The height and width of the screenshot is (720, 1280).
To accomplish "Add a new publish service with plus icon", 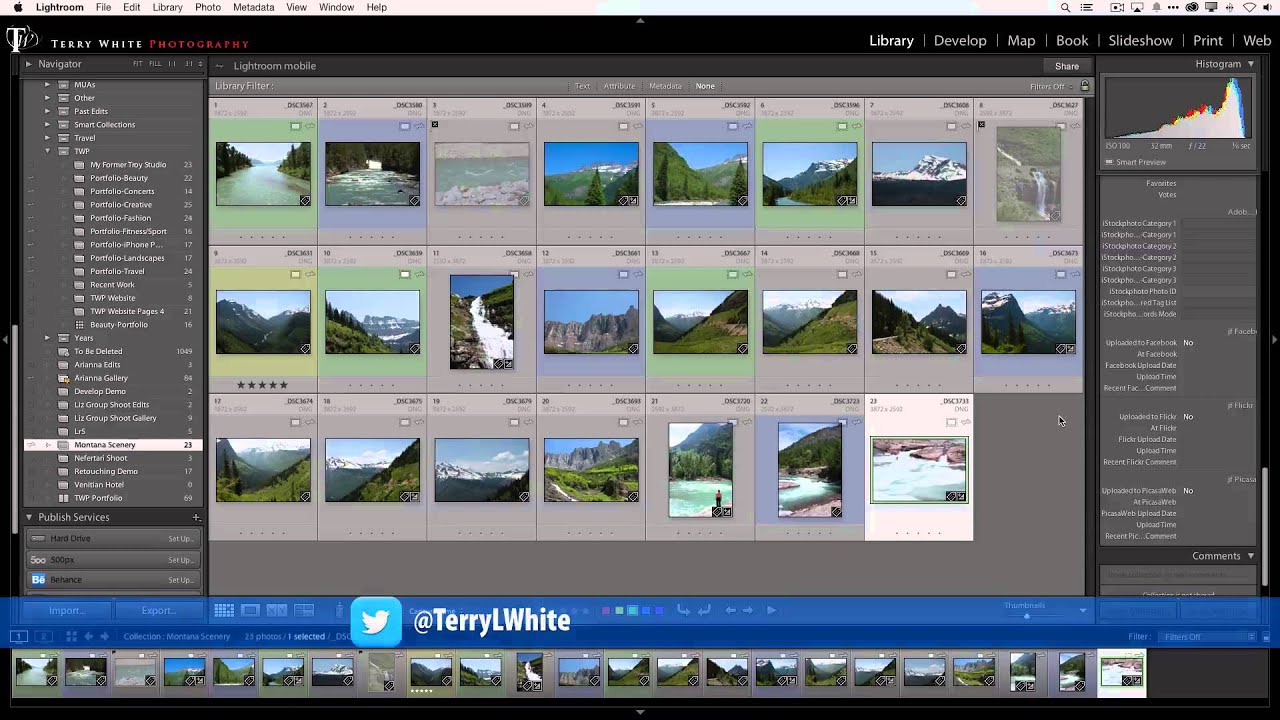I will (x=196, y=518).
